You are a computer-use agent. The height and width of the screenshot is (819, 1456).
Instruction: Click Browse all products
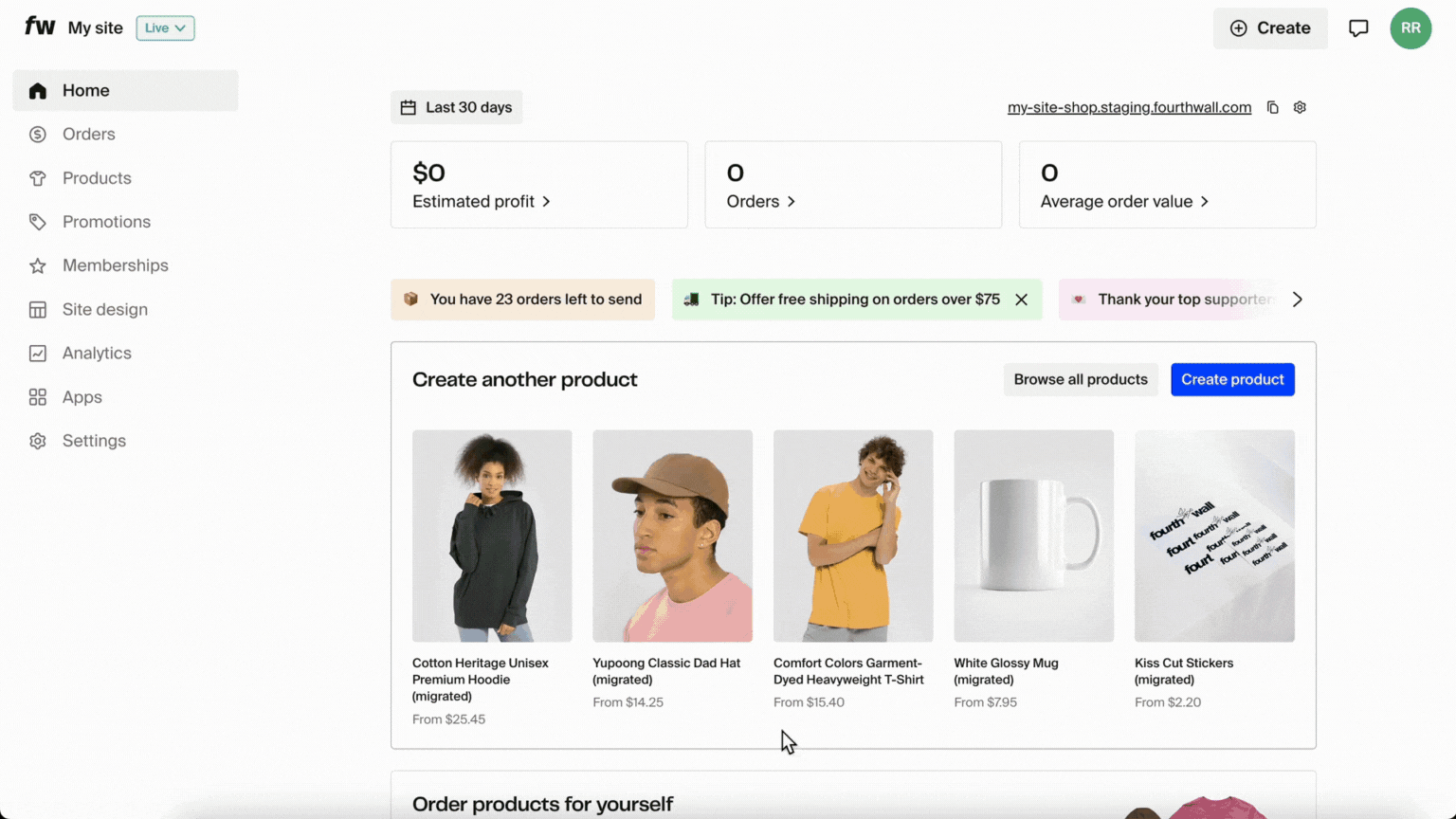point(1081,380)
